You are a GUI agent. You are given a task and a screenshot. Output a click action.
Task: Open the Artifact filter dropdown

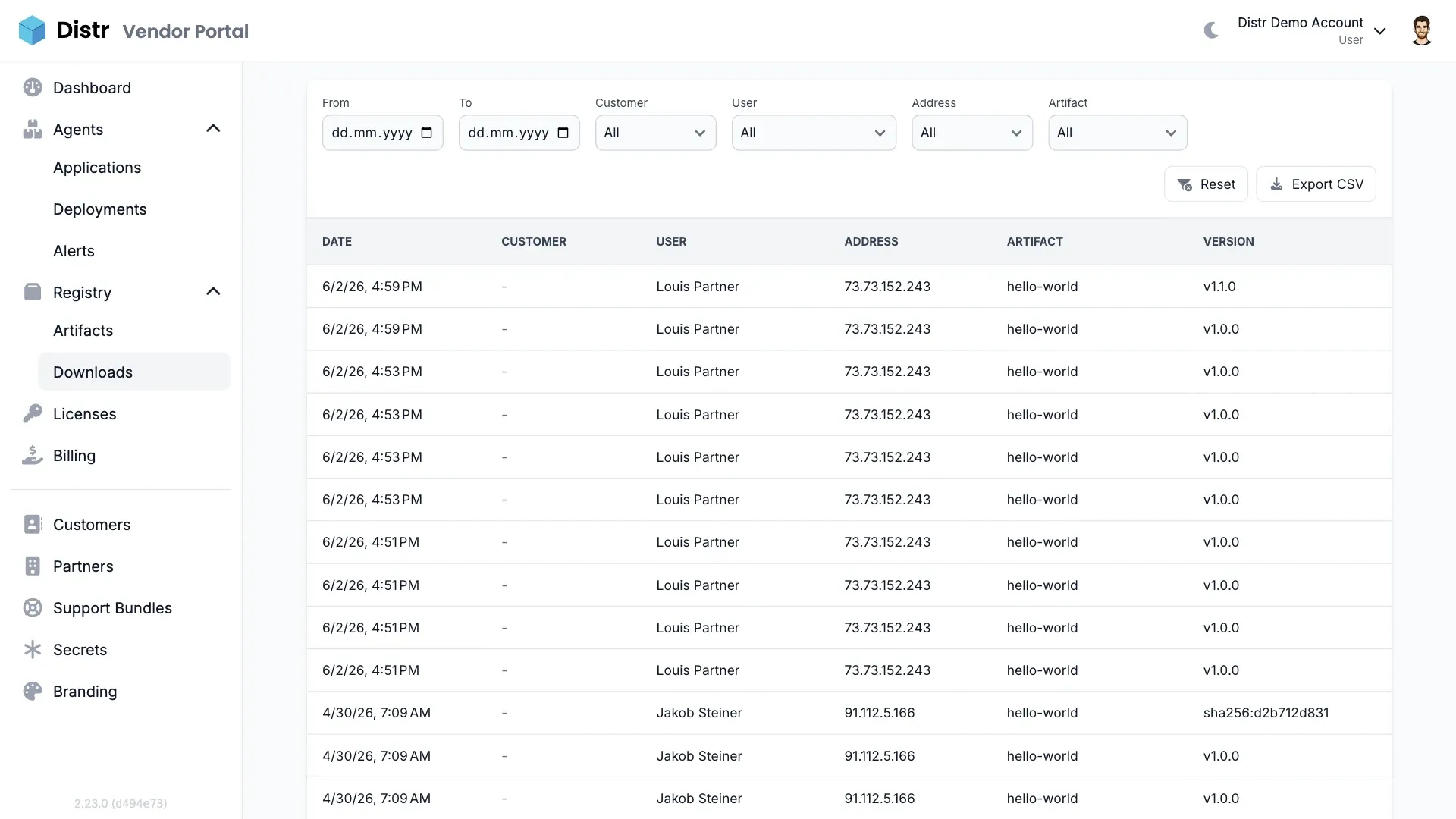(1118, 133)
